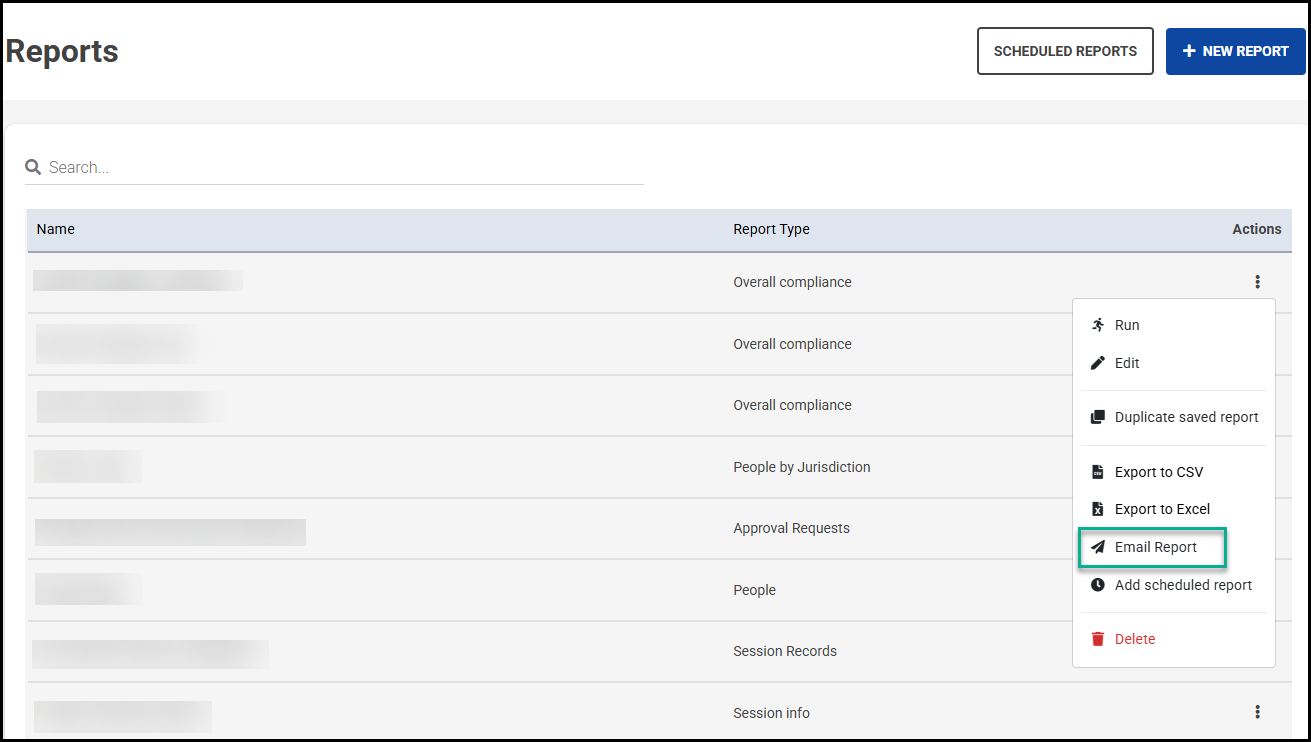Click the pencil Edit icon
This screenshot has height=742, width=1311.
point(1098,363)
